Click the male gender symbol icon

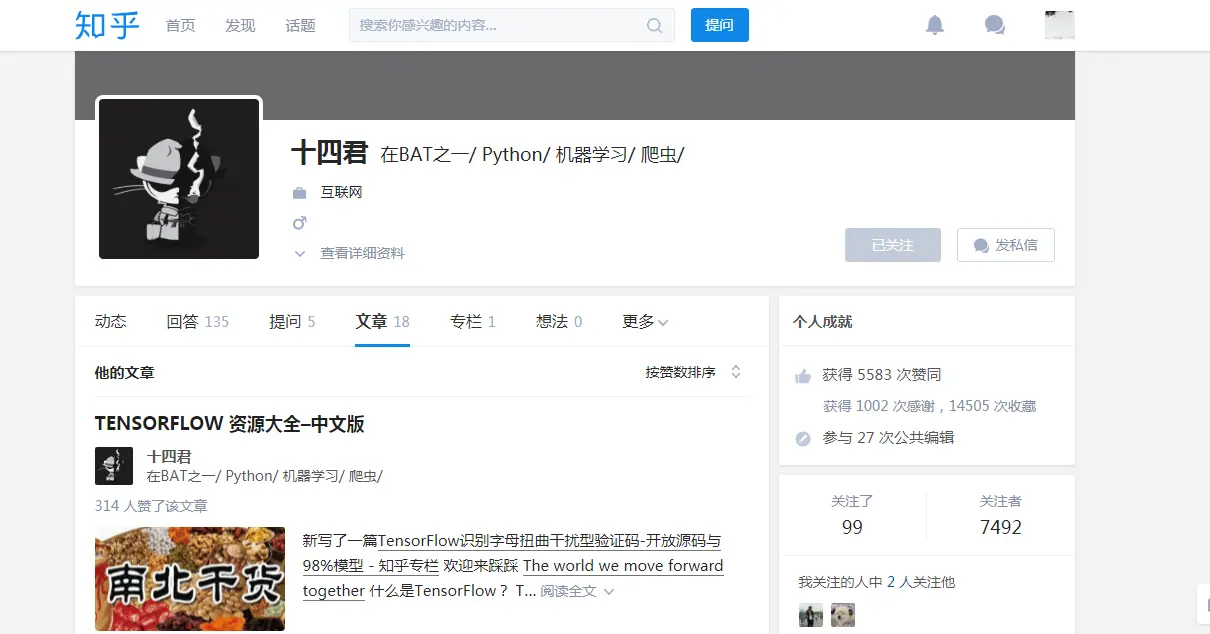tap(299, 223)
